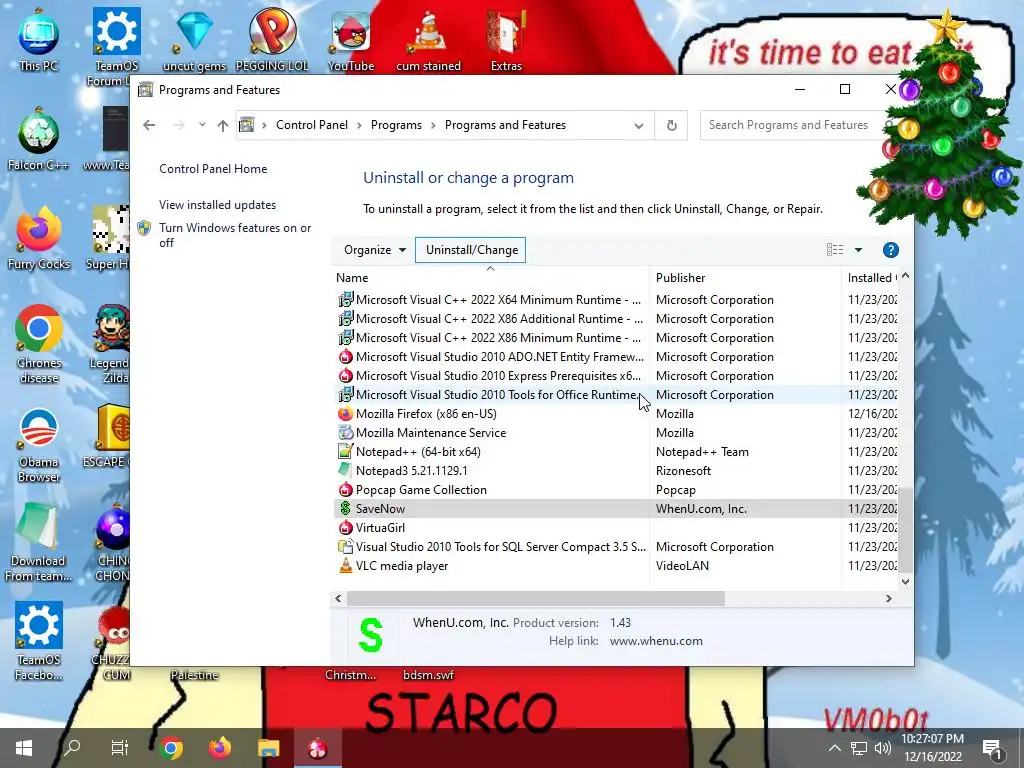This screenshot has width=1024, height=768.
Task: Click the horizontal scrollbar thumb
Action: [536, 598]
